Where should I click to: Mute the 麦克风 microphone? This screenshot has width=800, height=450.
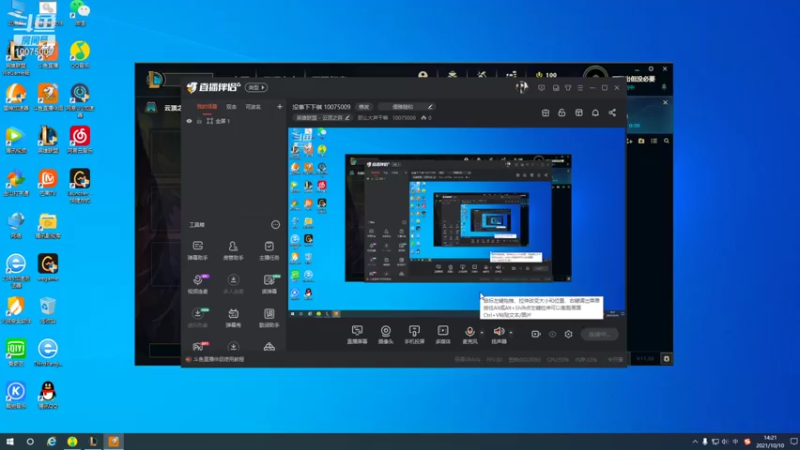click(469, 334)
